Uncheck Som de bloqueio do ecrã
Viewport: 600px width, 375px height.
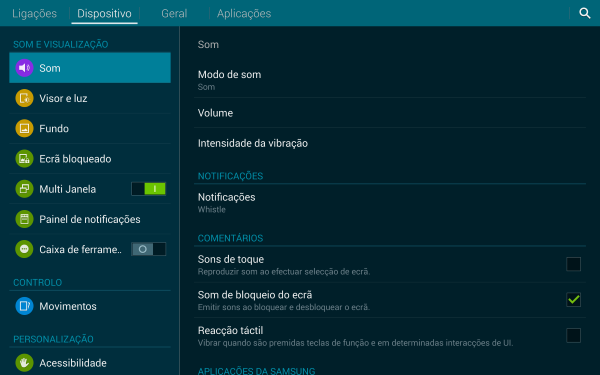[573, 300]
